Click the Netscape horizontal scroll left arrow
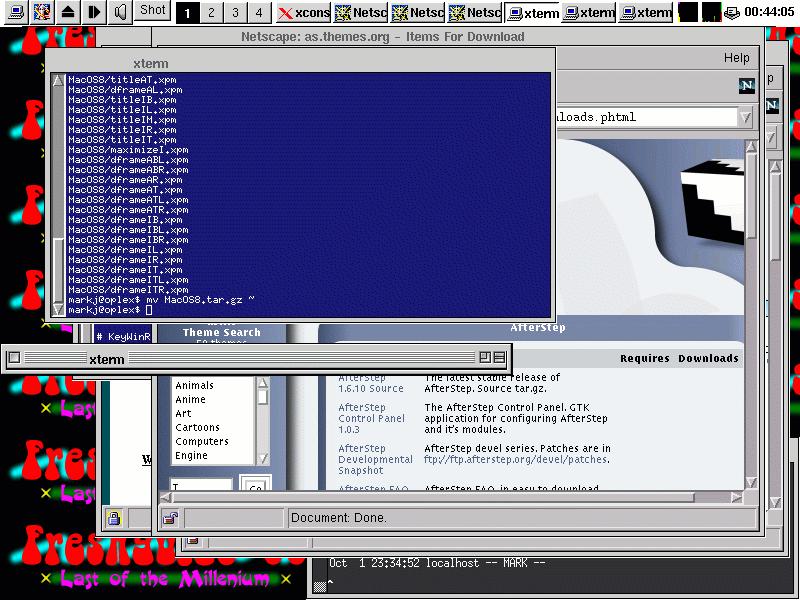Image resolution: width=800 pixels, height=600 pixels. coord(166,497)
